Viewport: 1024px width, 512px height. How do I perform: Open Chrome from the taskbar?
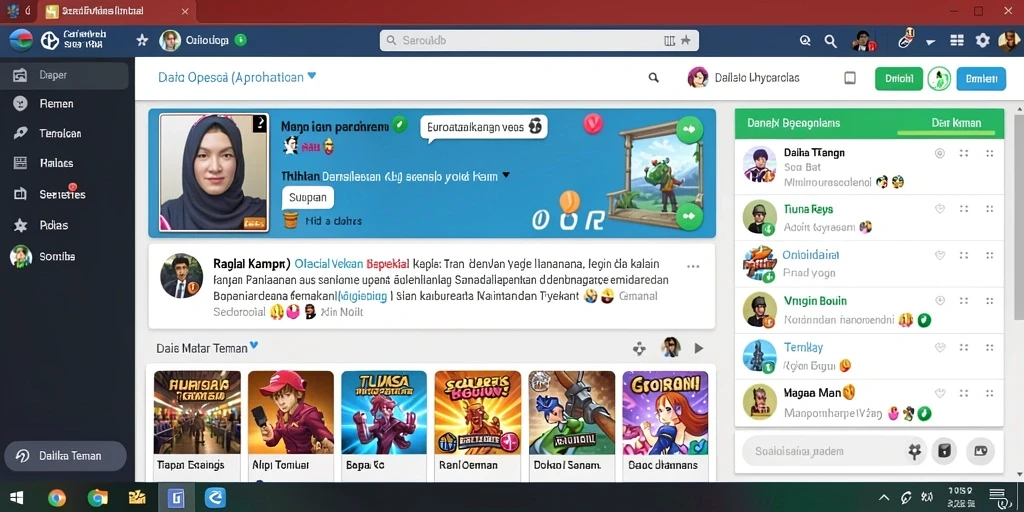point(57,498)
